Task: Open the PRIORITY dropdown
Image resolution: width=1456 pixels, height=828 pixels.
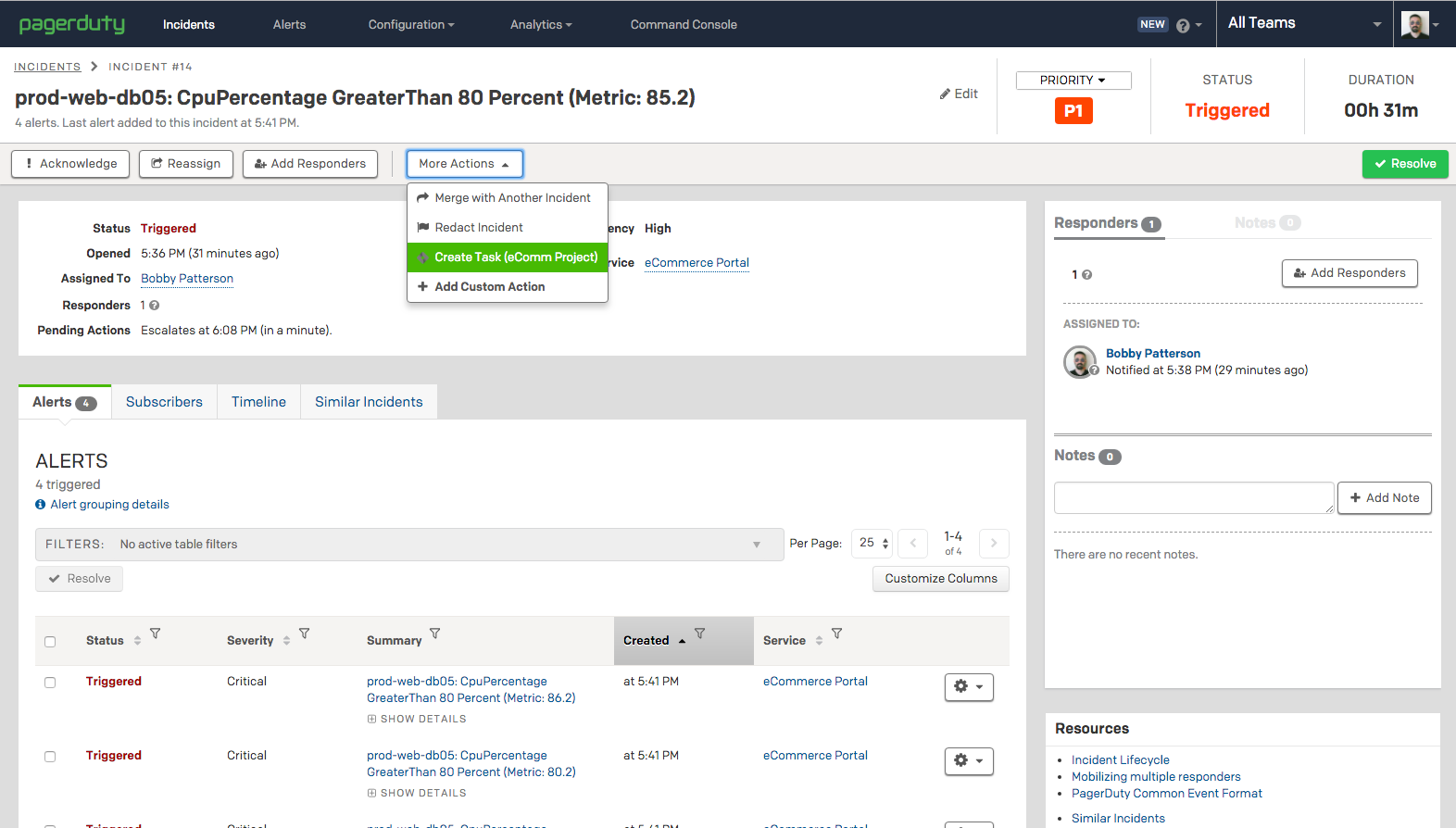Action: [x=1073, y=81]
